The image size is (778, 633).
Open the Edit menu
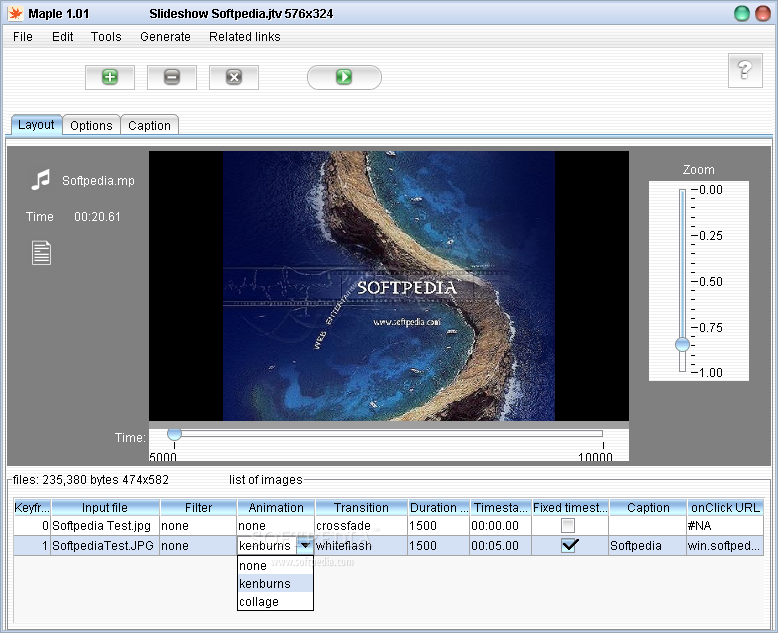point(63,37)
